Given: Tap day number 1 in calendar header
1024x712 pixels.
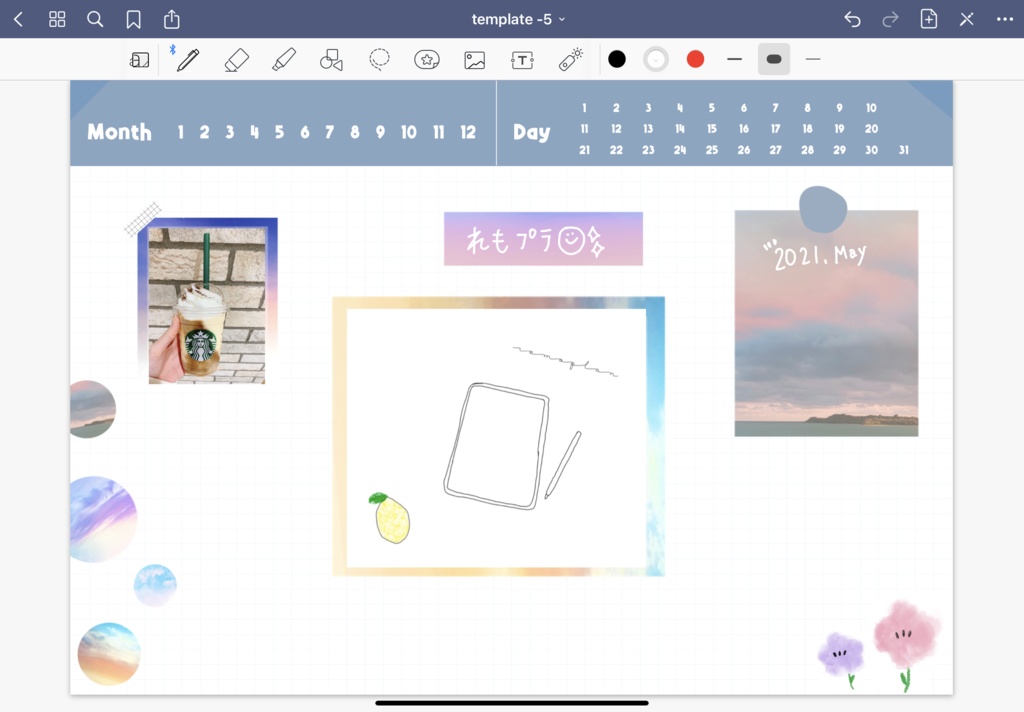Looking at the screenshot, I should [584, 108].
